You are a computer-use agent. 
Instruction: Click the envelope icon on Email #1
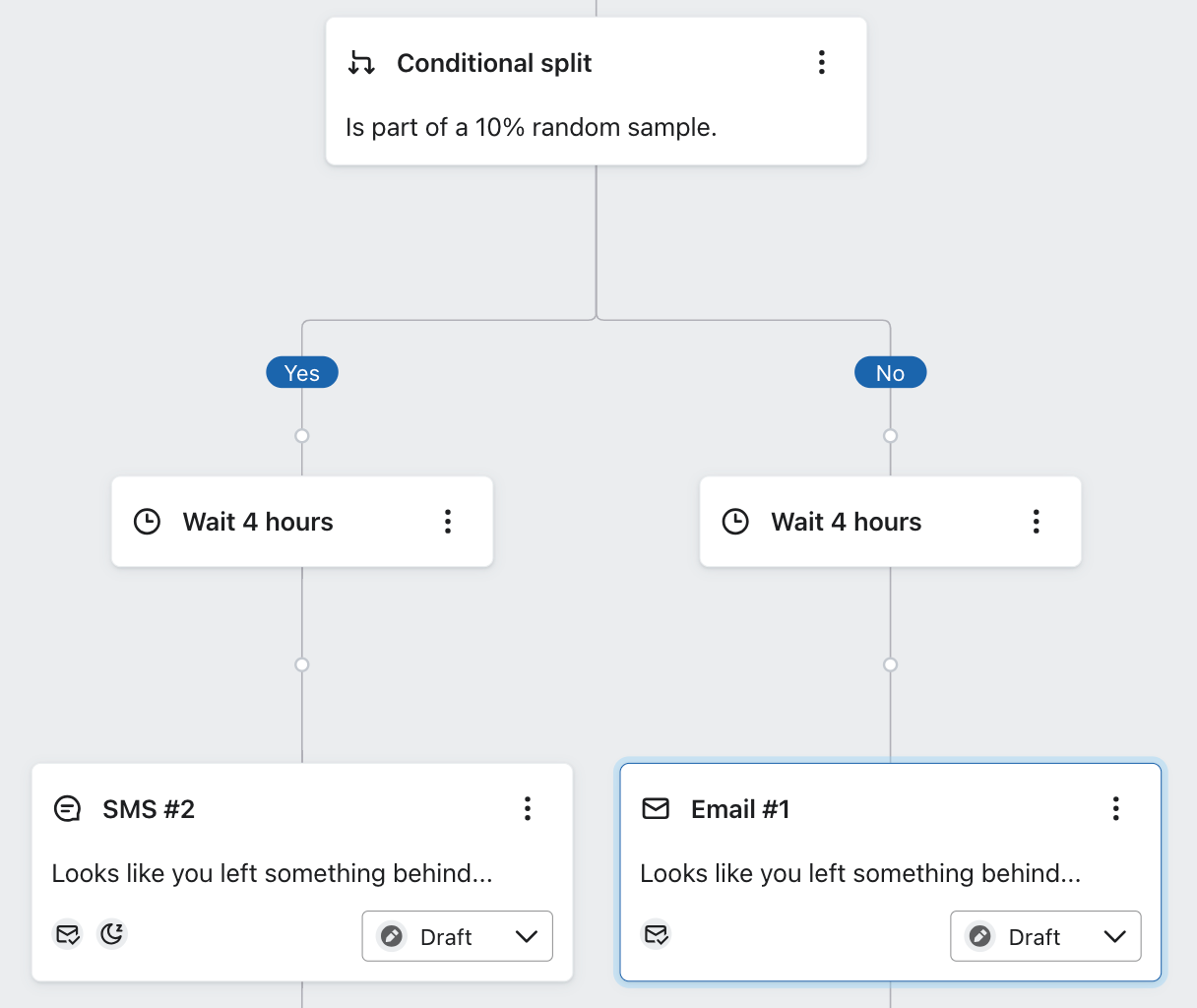point(656,808)
